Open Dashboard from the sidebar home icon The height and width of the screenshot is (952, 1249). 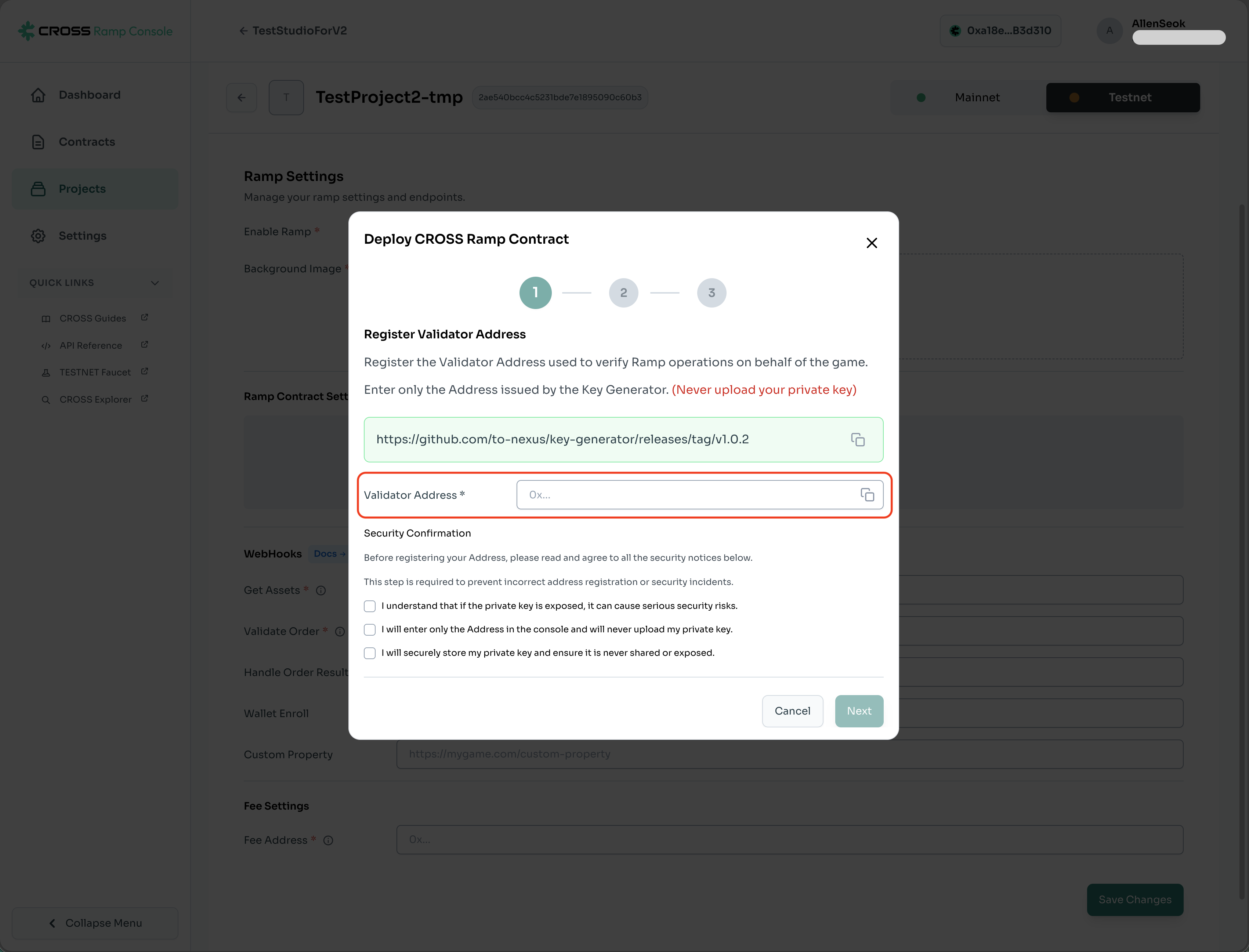[x=39, y=95]
